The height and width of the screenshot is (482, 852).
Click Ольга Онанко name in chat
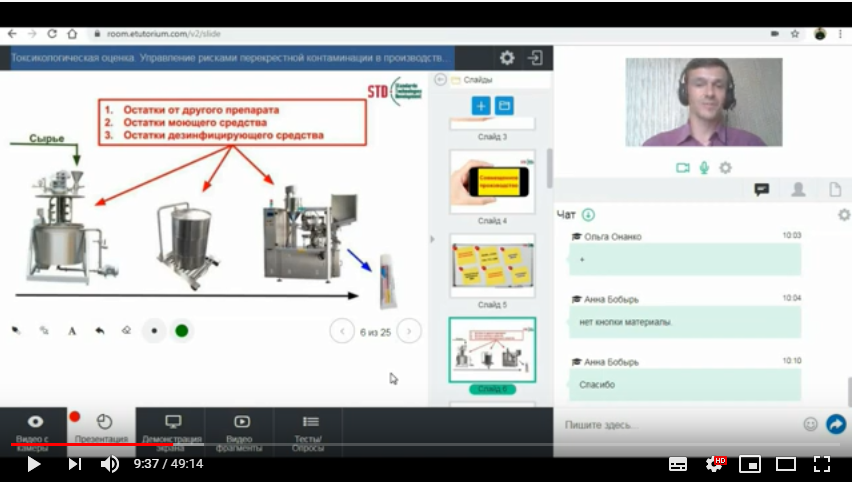pos(612,237)
